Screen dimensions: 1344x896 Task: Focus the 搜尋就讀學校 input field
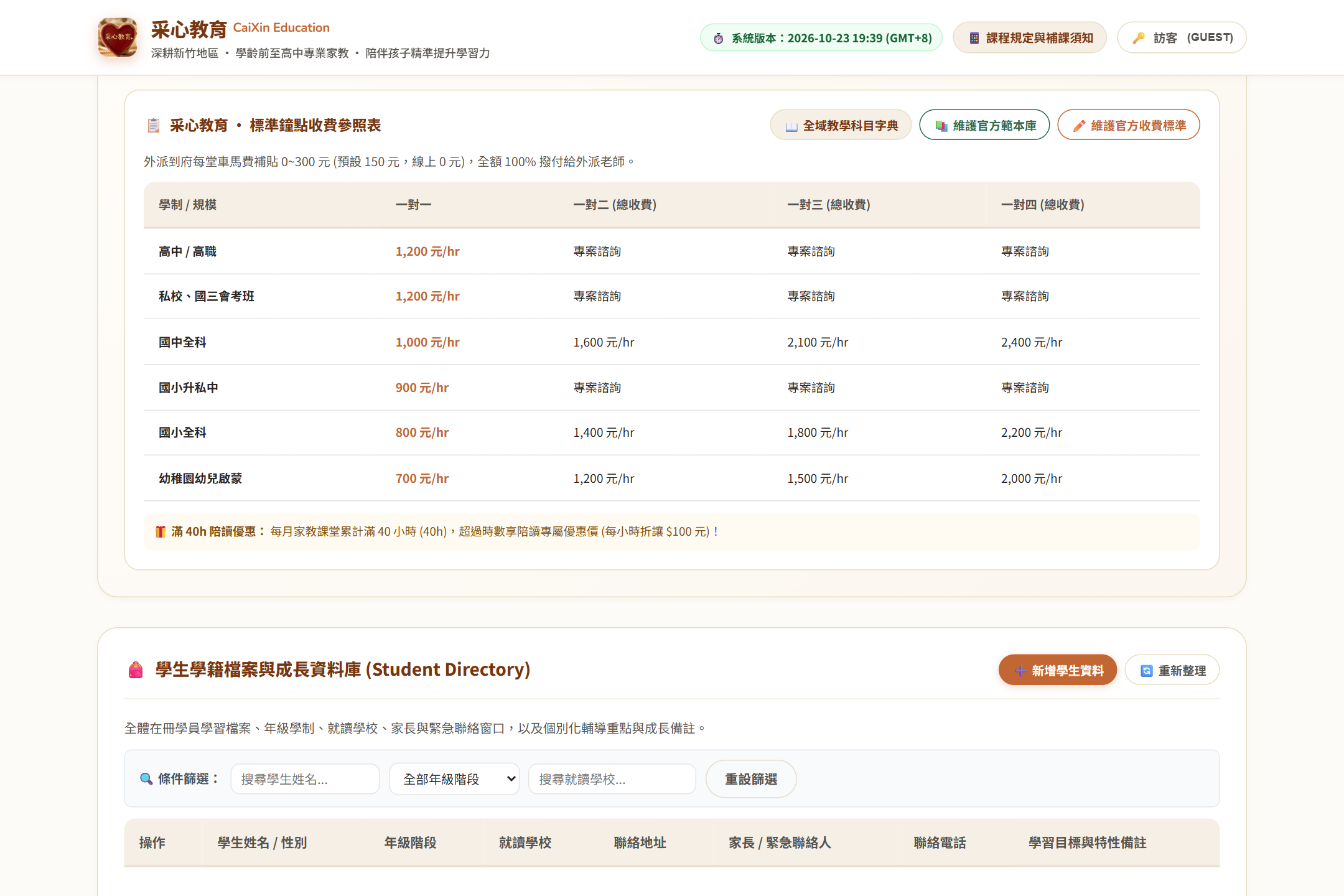click(x=612, y=779)
